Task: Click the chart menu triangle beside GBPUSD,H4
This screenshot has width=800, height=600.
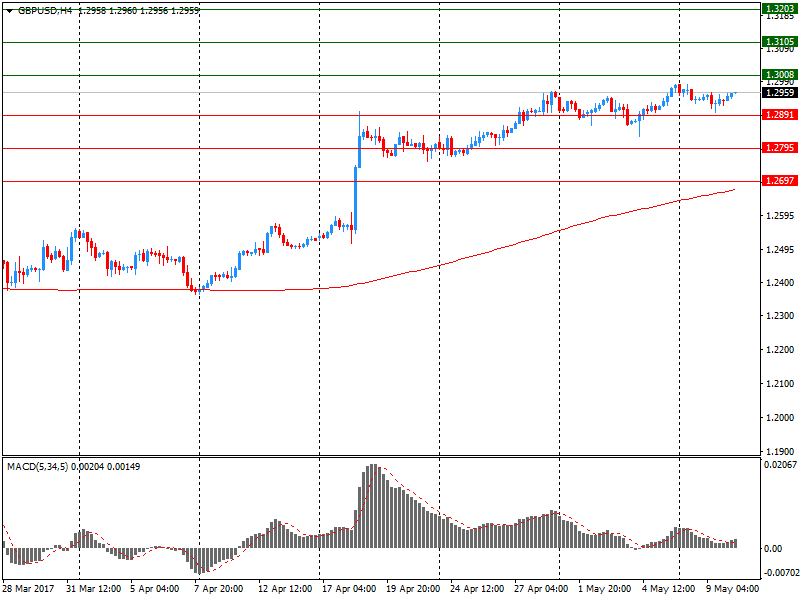Action: pyautogui.click(x=10, y=11)
